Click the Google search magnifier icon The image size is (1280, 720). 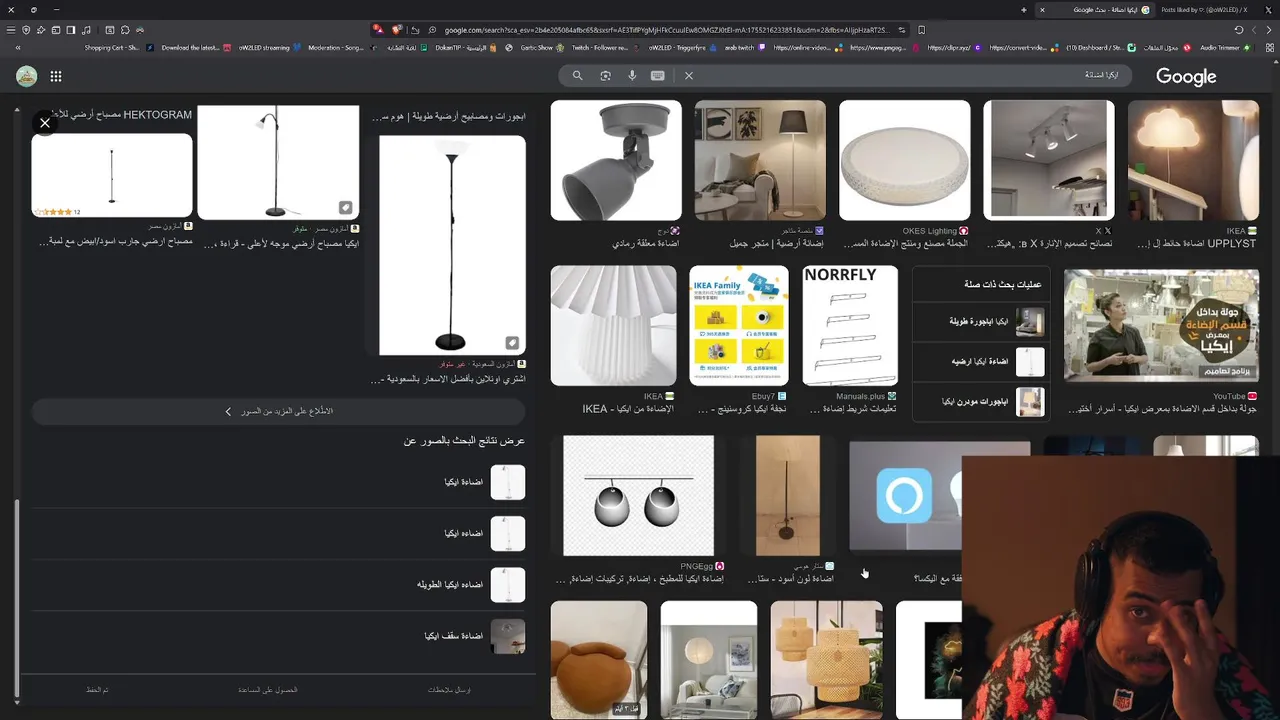click(577, 75)
